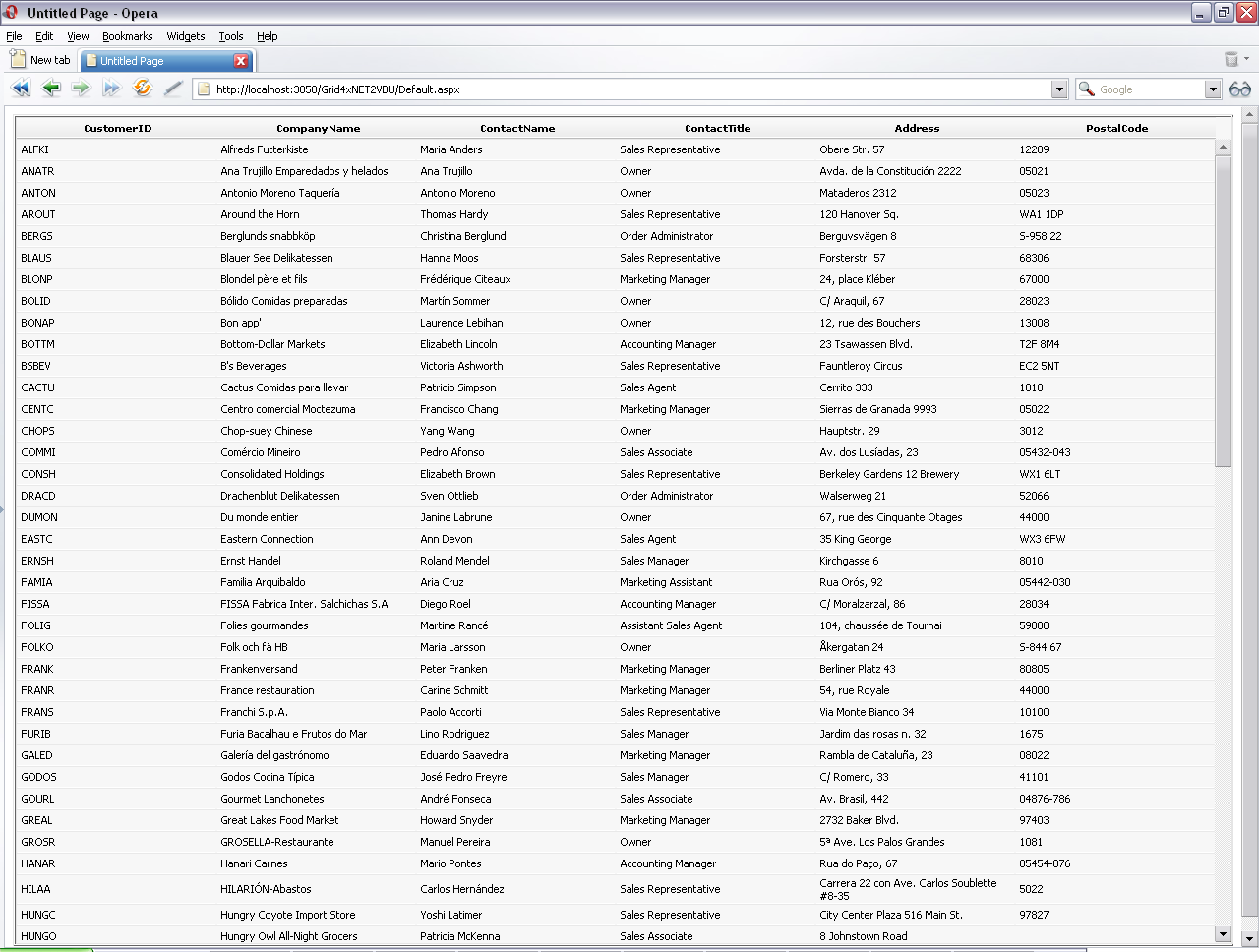This screenshot has height=952, width=1259.
Task: Click the HILARIÓN-Abastos company cell
Action: [266, 889]
